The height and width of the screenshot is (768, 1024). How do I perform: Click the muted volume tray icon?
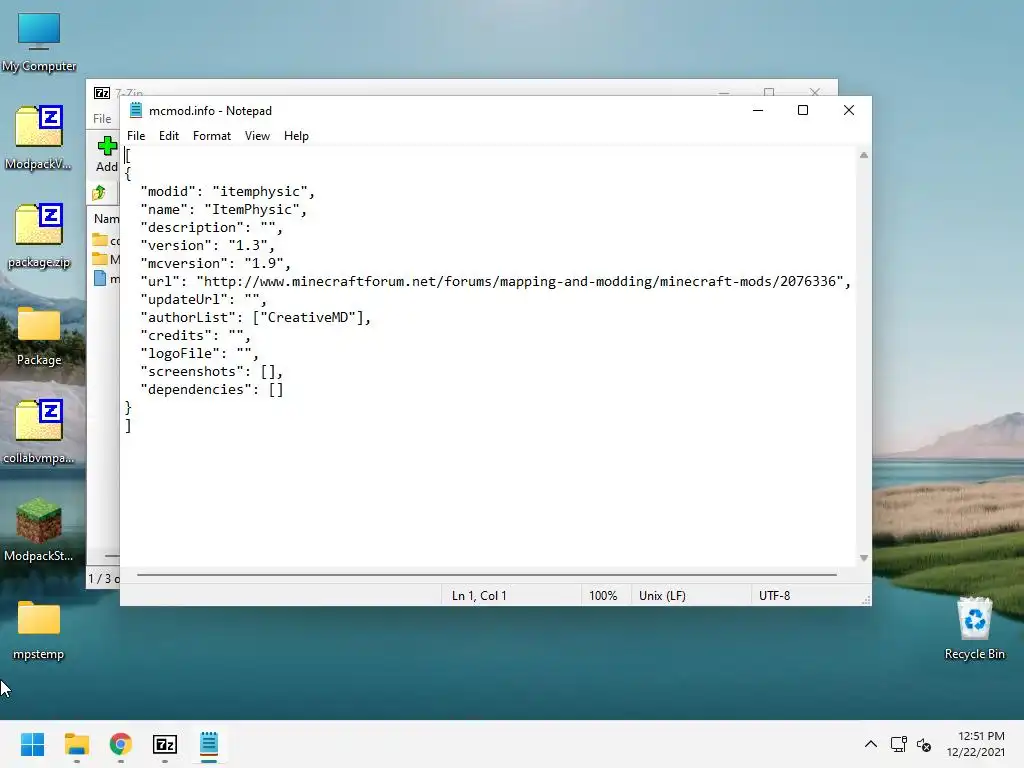924,744
